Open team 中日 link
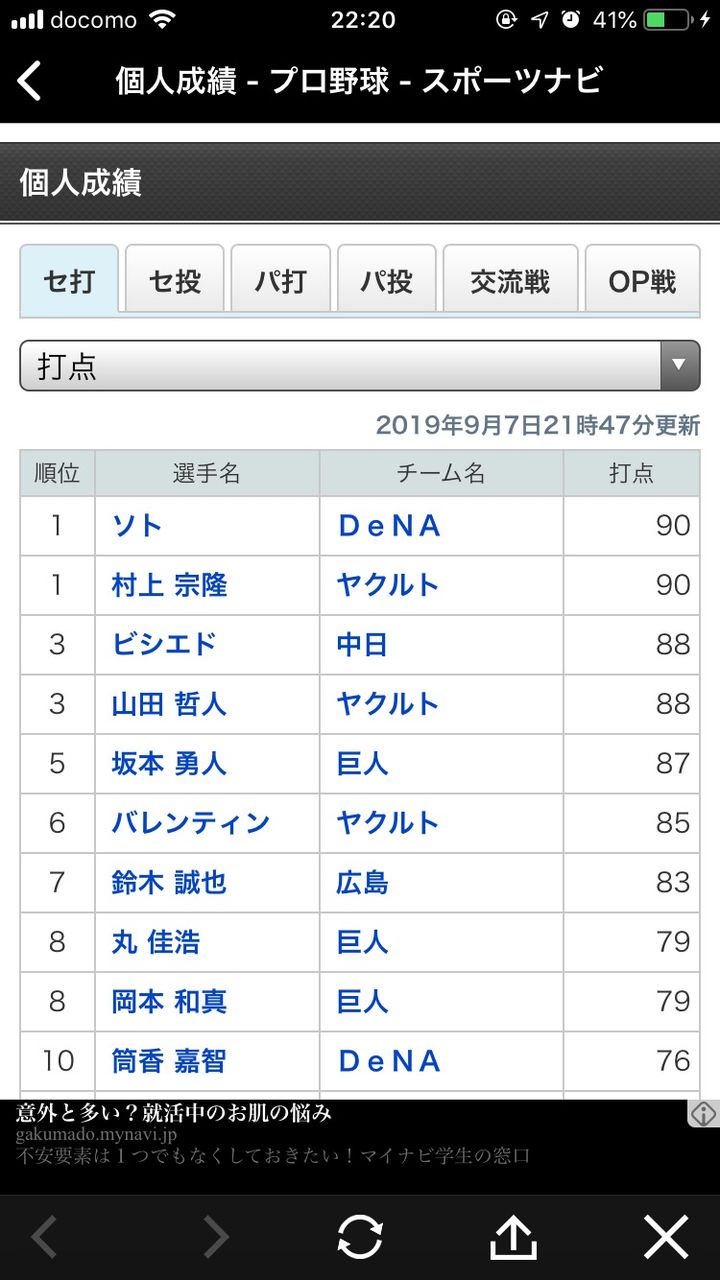This screenshot has width=720, height=1280. click(x=362, y=645)
